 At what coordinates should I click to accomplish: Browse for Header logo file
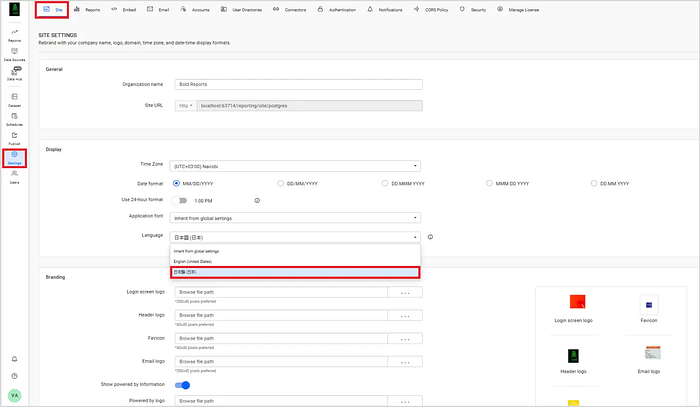click(405, 315)
